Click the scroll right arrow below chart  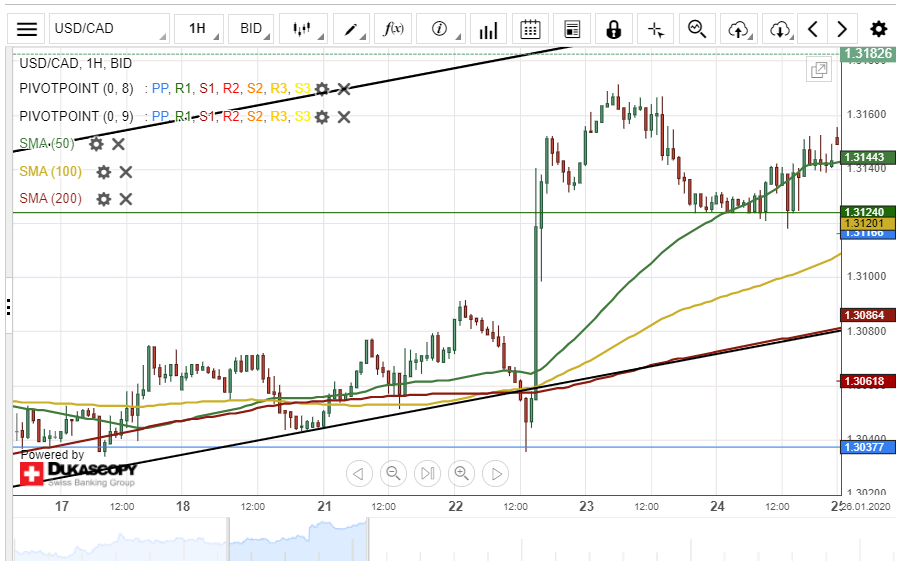coord(495,473)
